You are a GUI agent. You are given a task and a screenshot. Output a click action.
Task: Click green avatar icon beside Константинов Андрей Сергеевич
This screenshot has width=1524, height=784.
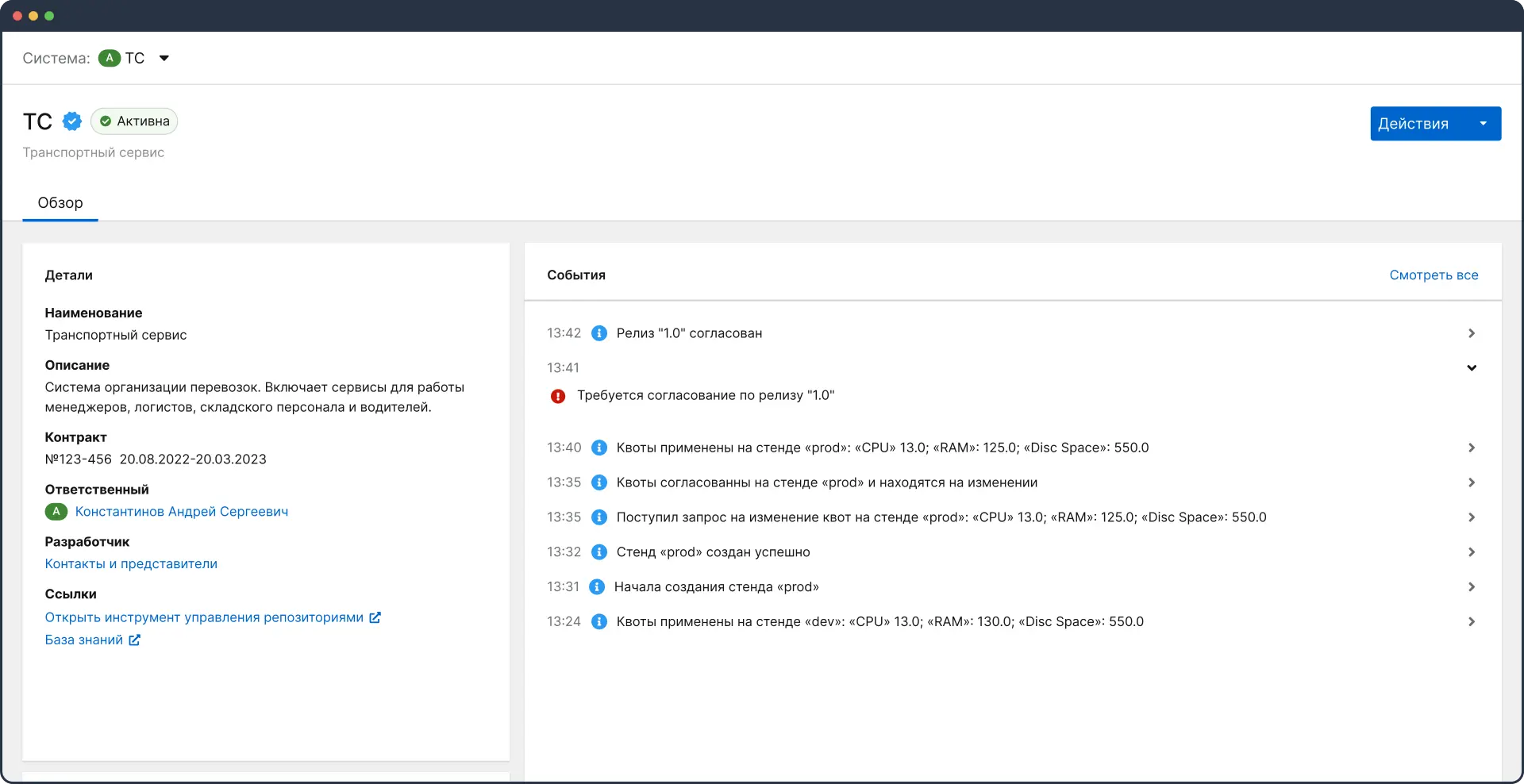click(56, 512)
